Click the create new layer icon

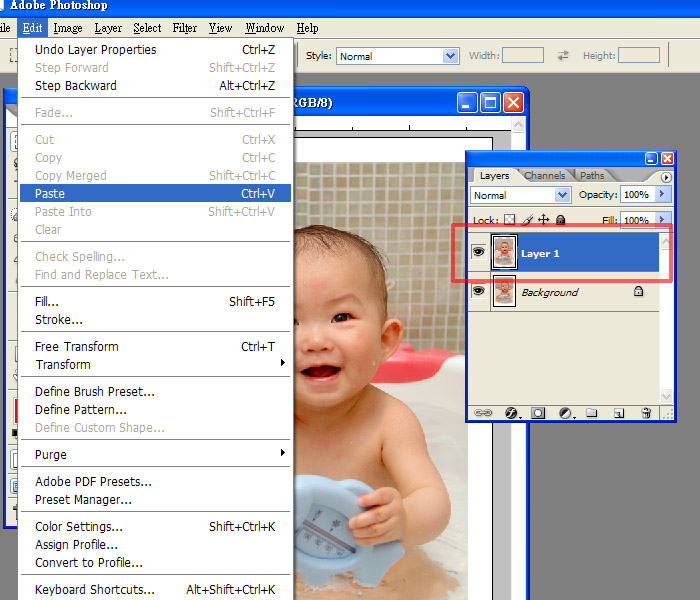click(x=619, y=412)
